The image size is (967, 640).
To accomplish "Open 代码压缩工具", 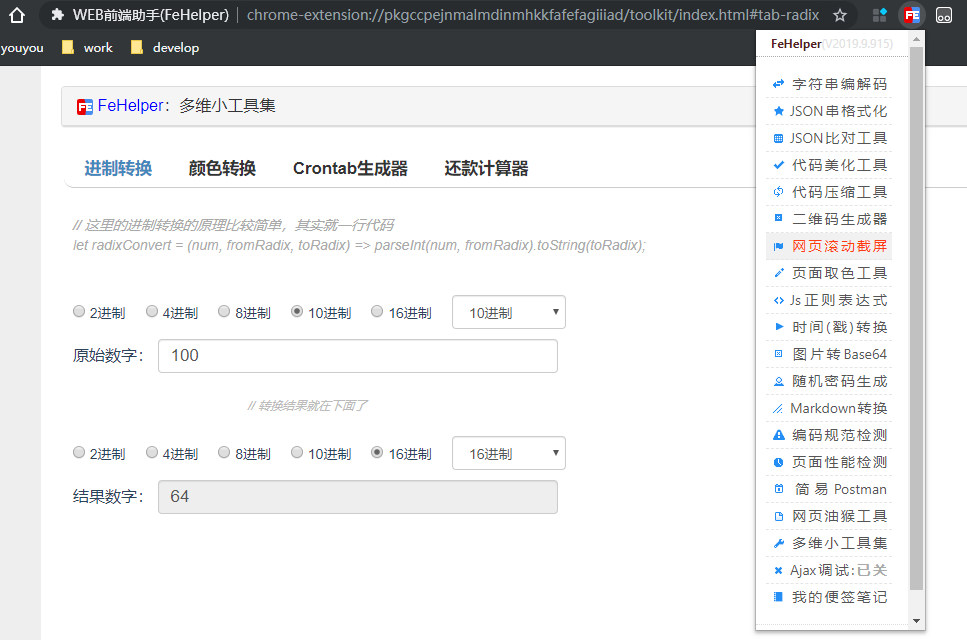I will coord(829,192).
